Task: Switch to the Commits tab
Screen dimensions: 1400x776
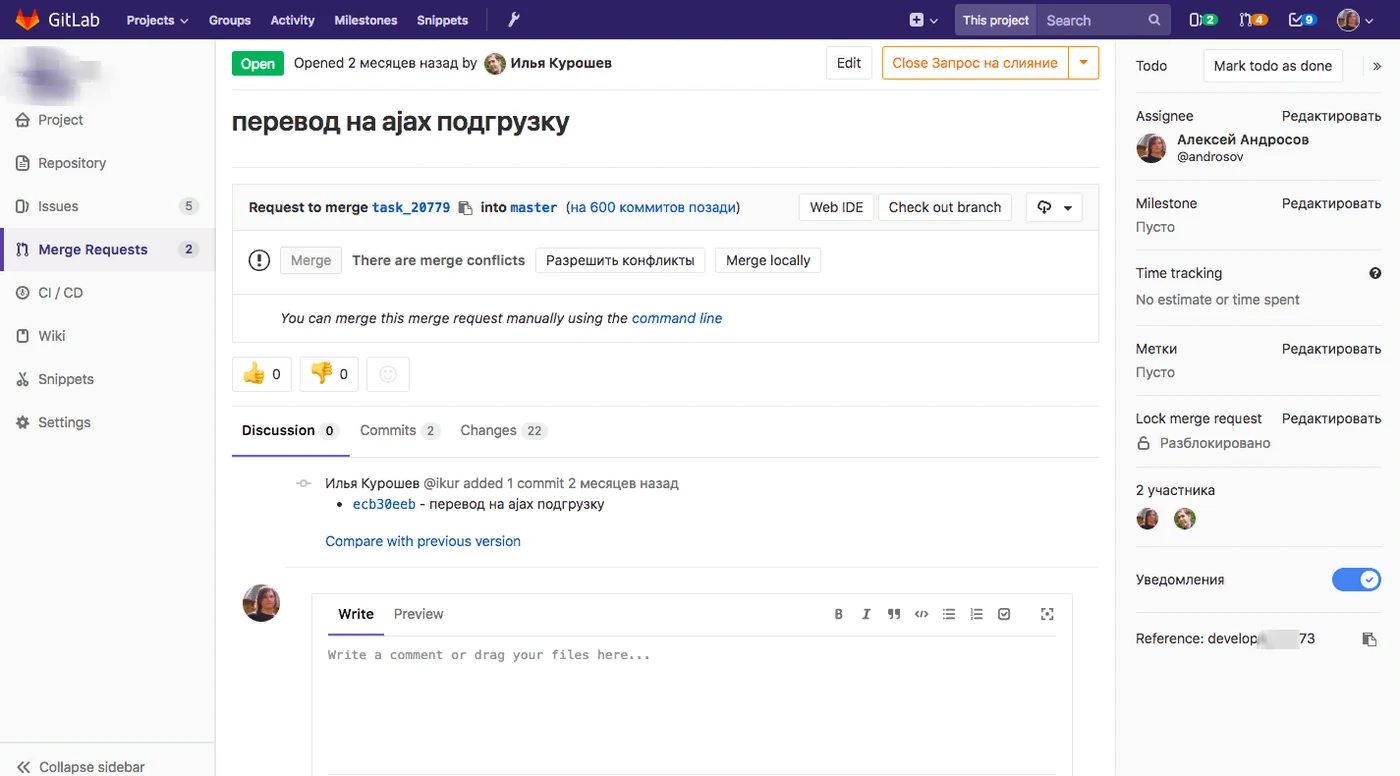Action: (399, 430)
